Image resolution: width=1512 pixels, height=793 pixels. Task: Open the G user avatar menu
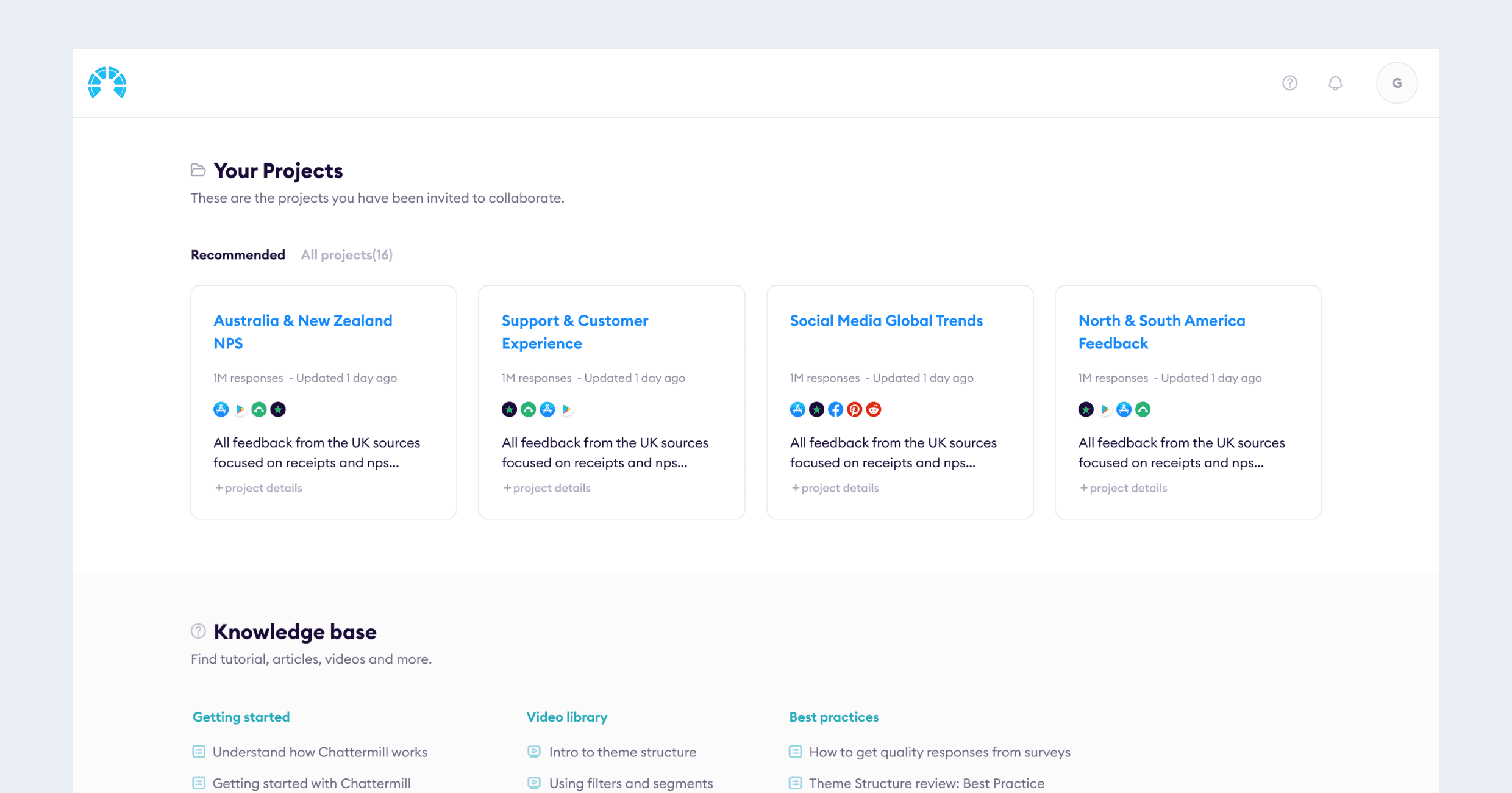(1397, 83)
